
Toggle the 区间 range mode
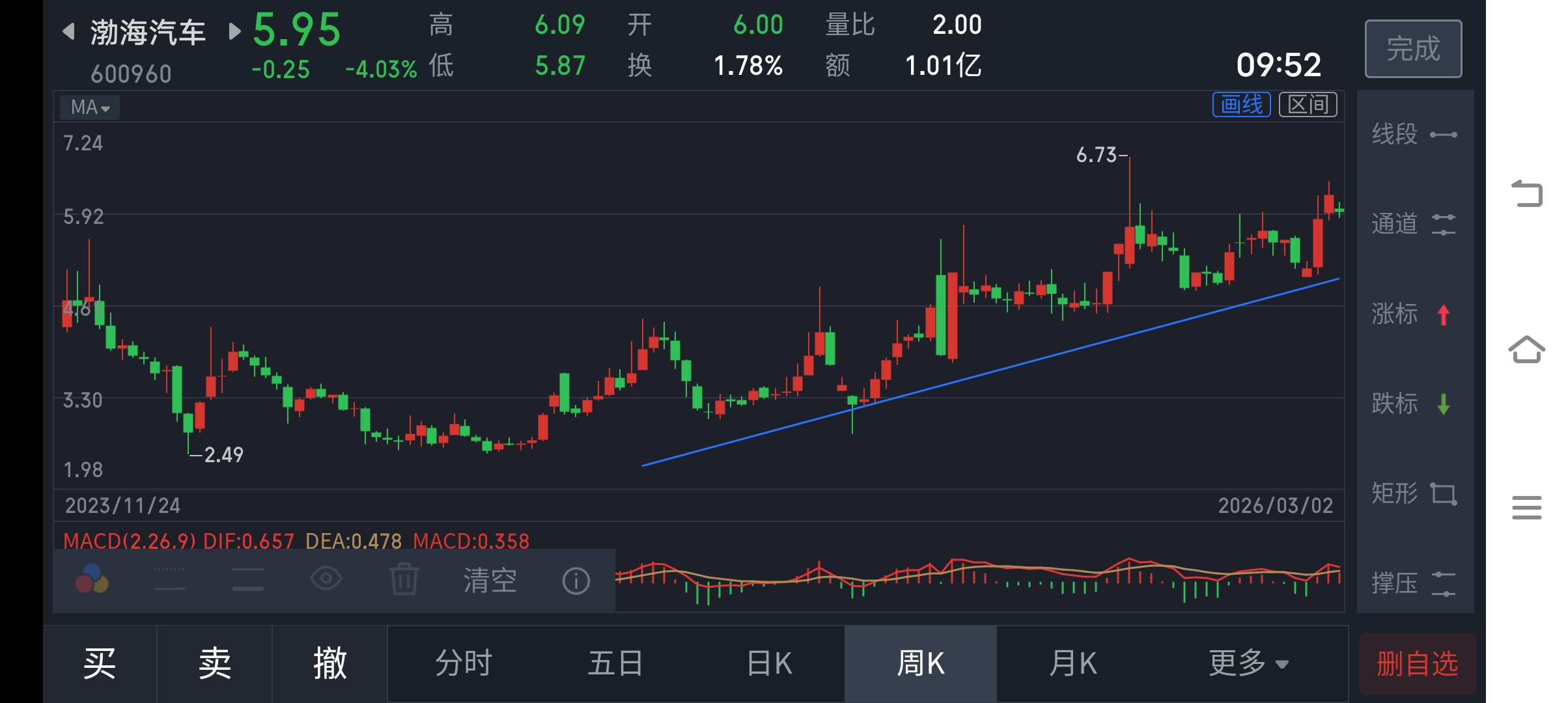pos(1308,105)
